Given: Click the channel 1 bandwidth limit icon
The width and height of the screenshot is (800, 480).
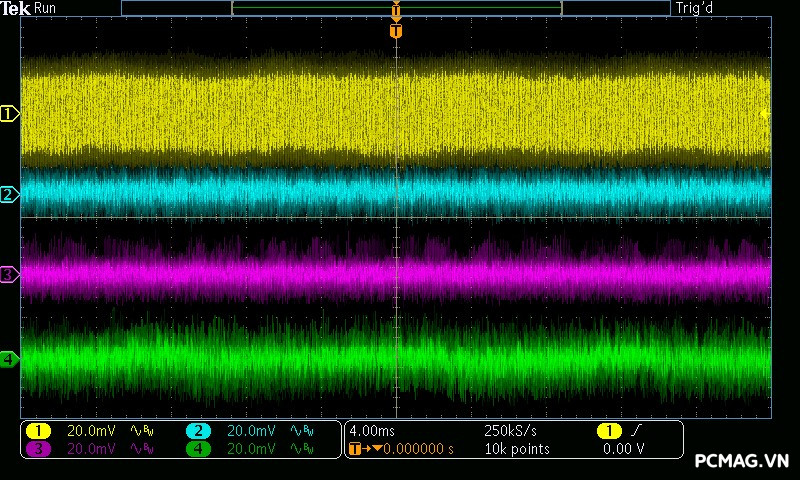Looking at the screenshot, I should (142, 431).
